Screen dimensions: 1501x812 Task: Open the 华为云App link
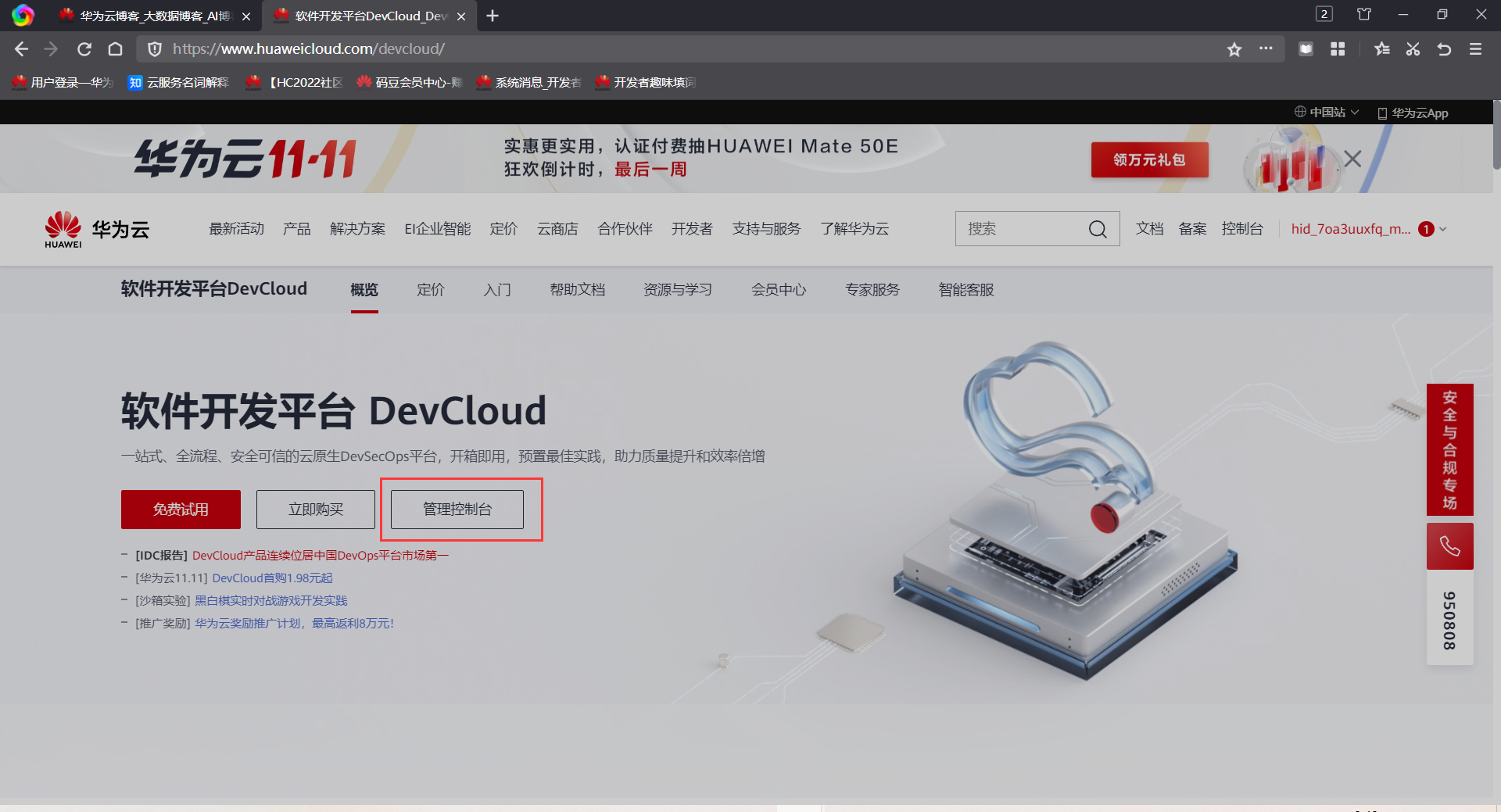point(1413,113)
